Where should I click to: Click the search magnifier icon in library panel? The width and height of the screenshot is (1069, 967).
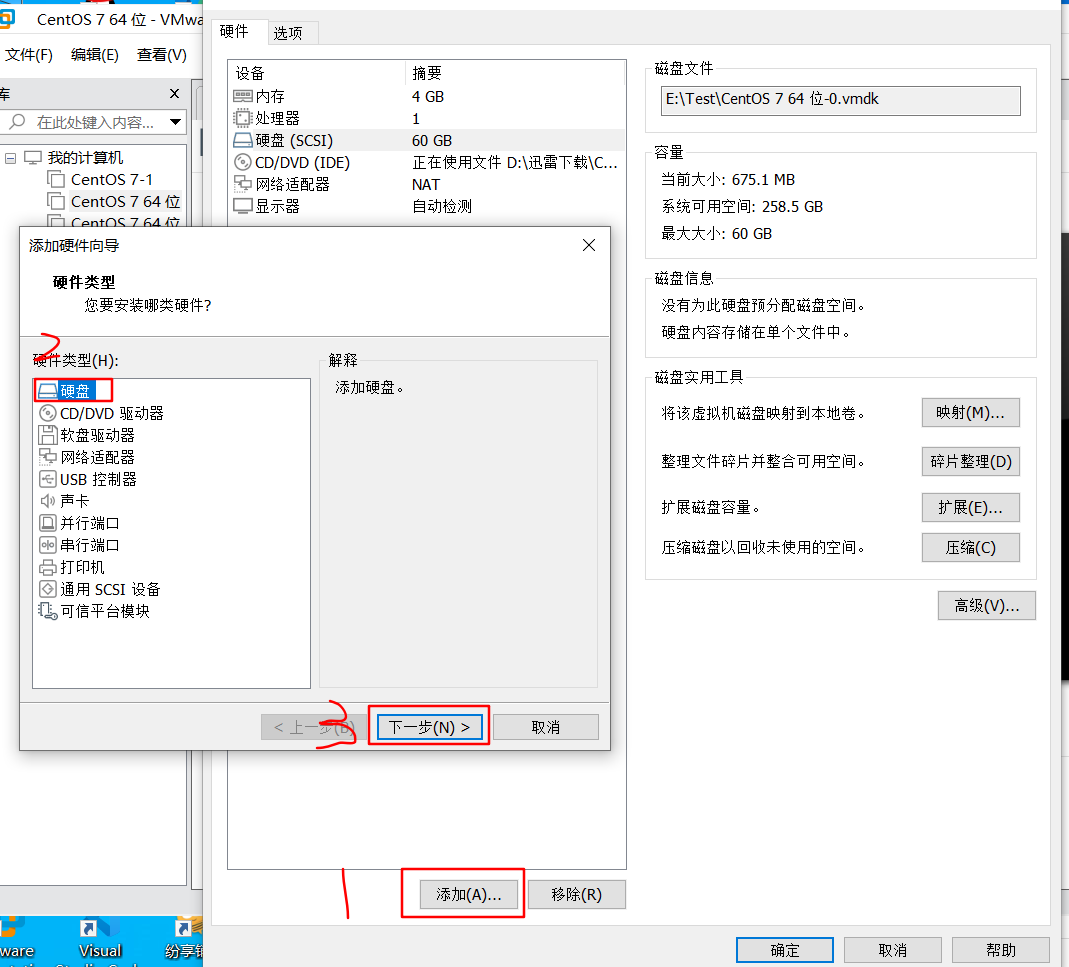pos(17,121)
